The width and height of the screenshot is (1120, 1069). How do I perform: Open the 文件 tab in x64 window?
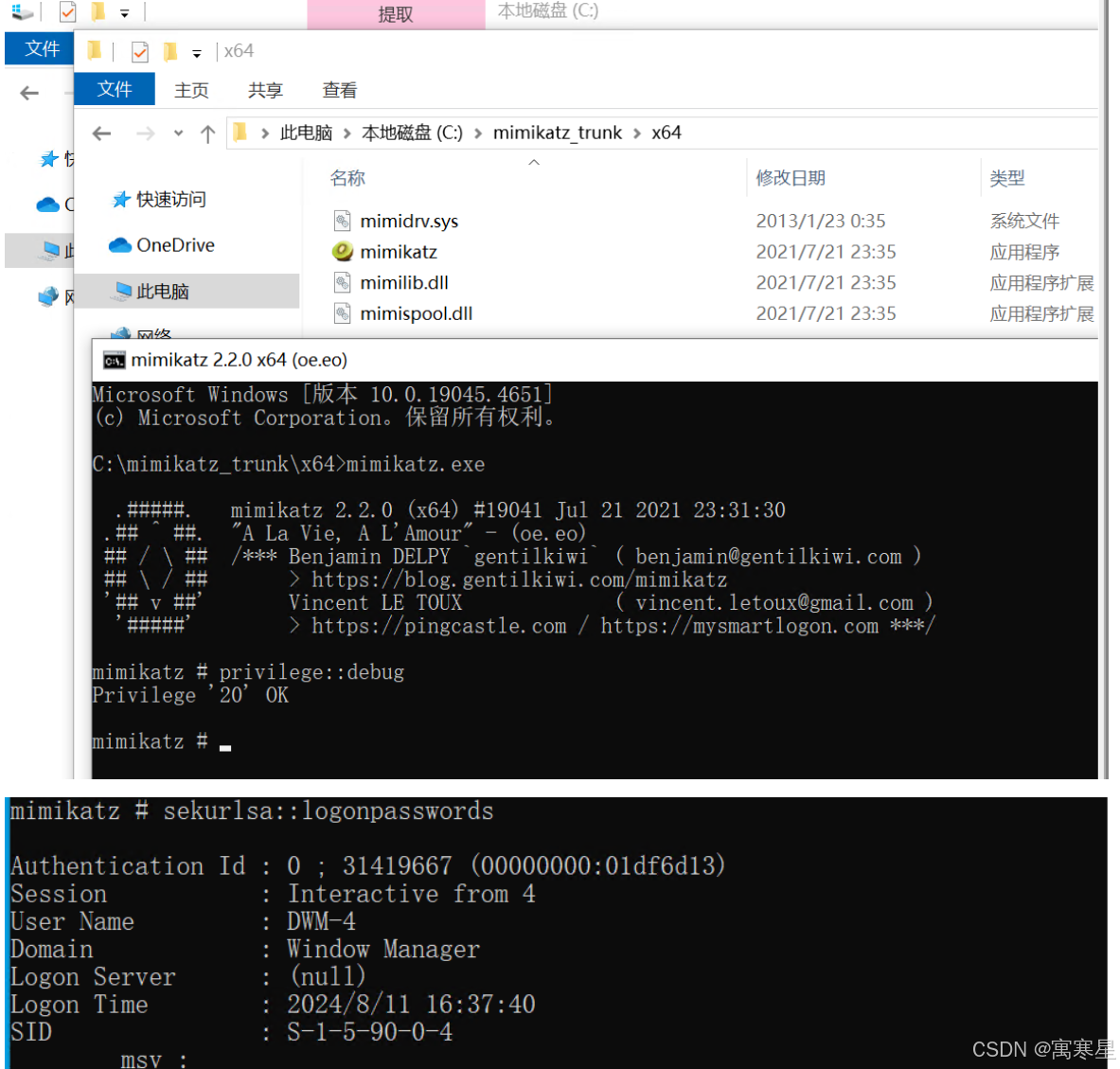tap(115, 89)
